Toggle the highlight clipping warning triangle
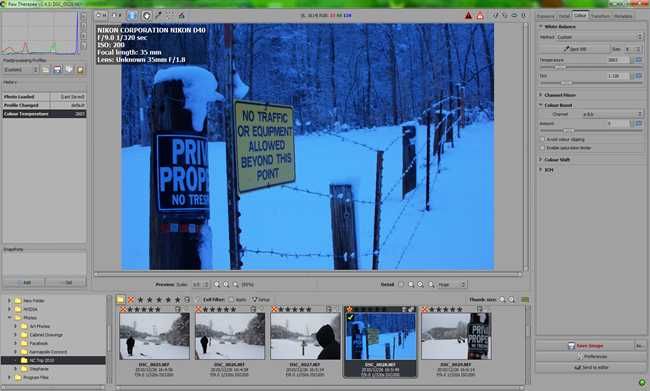The width and height of the screenshot is (650, 391). pyautogui.click(x=480, y=16)
